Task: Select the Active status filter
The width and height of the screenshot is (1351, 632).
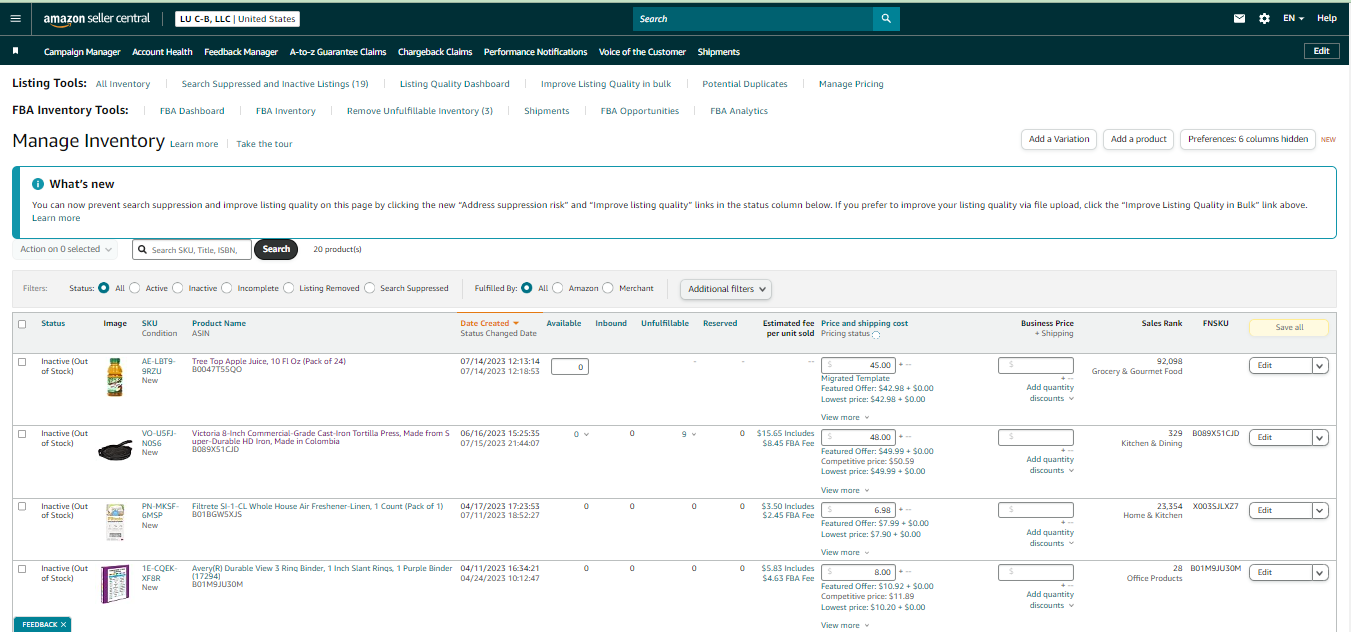Action: click(135, 288)
